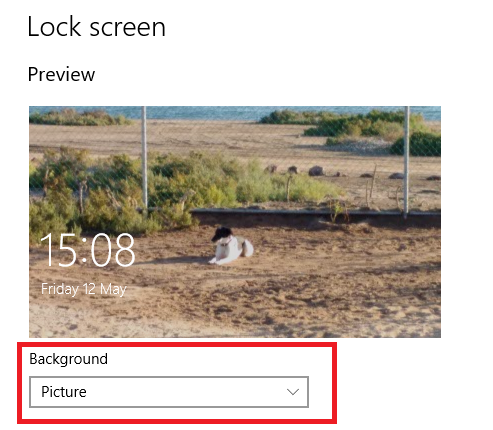This screenshot has width=493, height=430.
Task: Click the chevron arrow in Background combo box
Action: tap(293, 392)
